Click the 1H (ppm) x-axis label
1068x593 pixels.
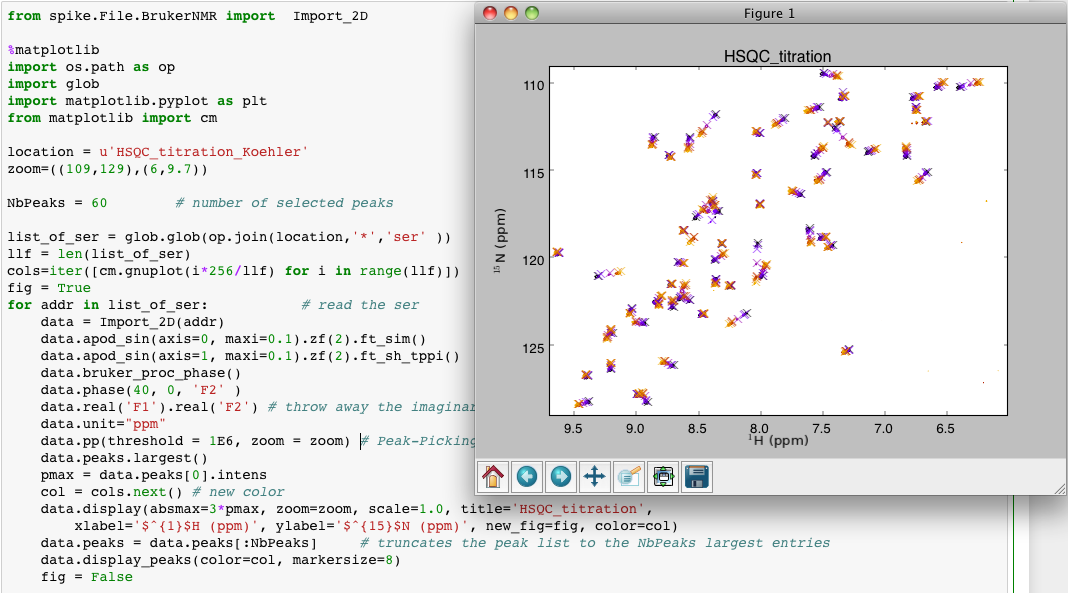777,441
